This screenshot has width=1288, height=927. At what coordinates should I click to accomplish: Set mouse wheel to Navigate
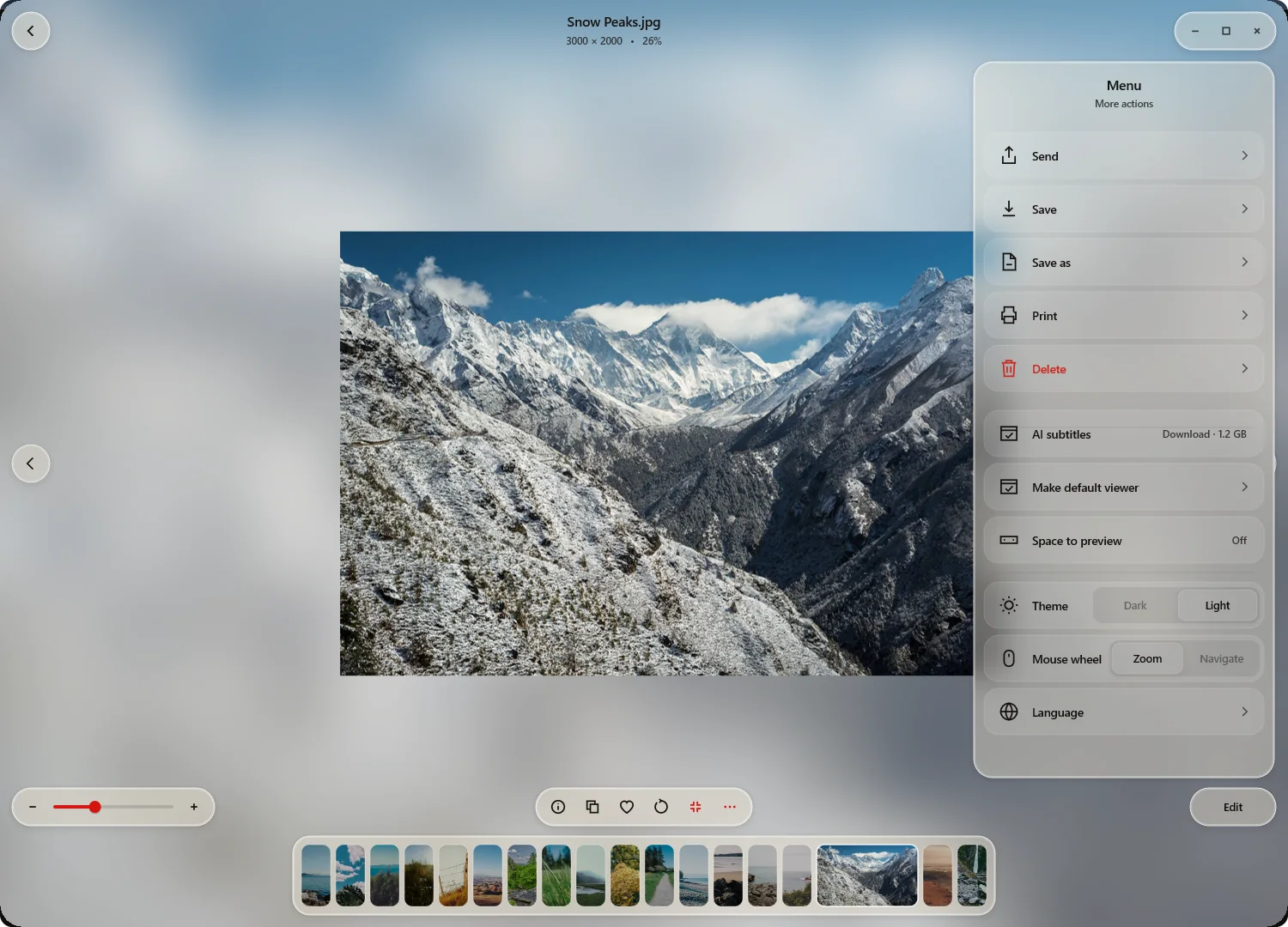coord(1221,658)
